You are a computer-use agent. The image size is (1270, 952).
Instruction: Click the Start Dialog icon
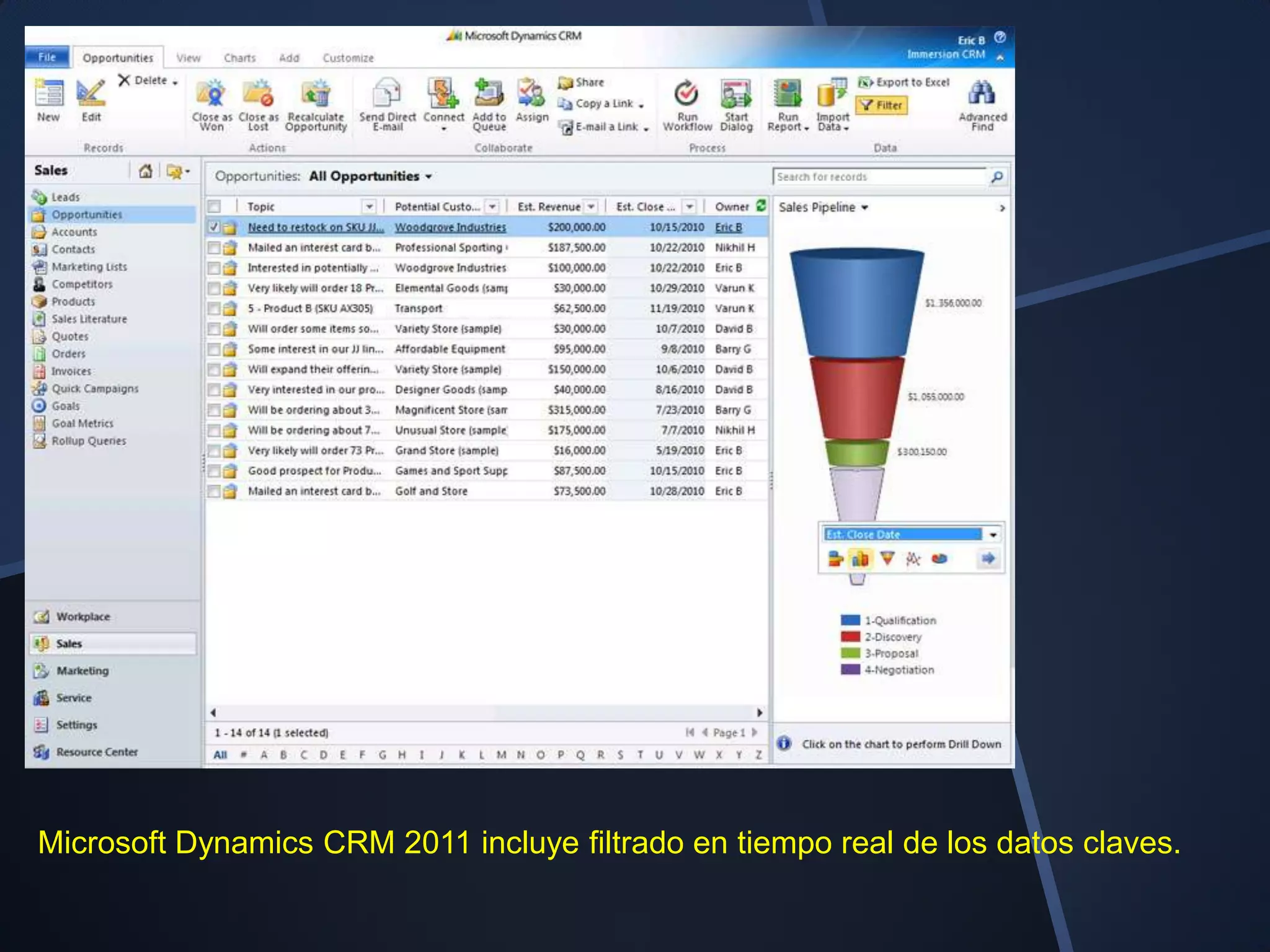point(736,94)
